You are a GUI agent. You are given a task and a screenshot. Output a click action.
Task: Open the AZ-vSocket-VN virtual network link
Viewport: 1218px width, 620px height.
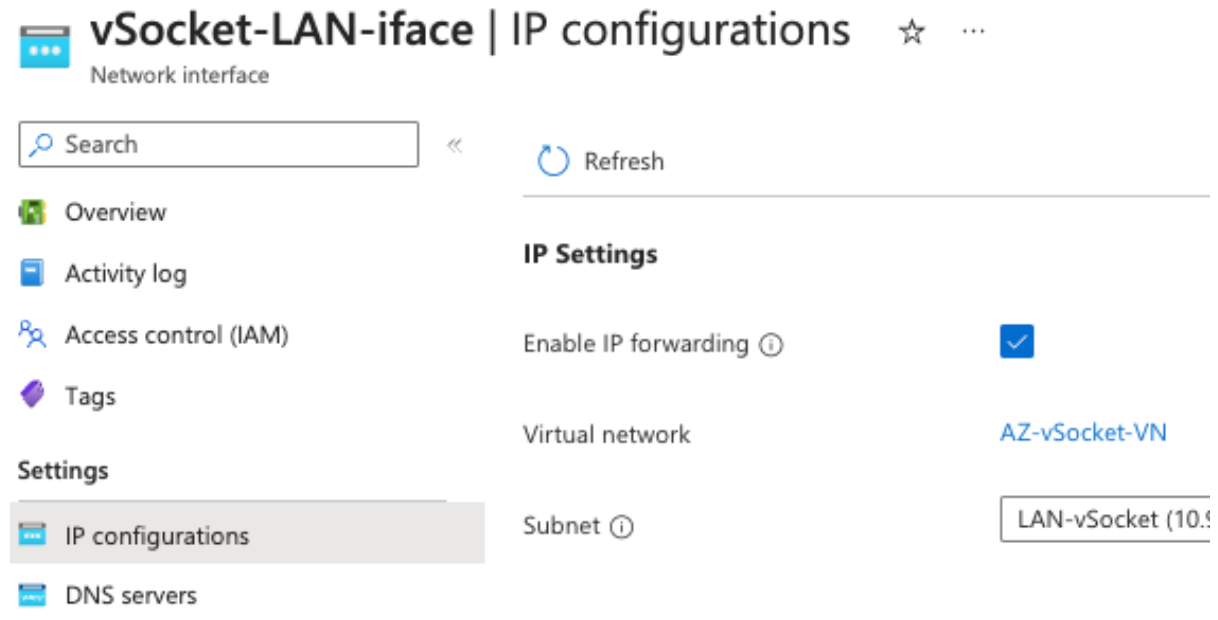1083,433
